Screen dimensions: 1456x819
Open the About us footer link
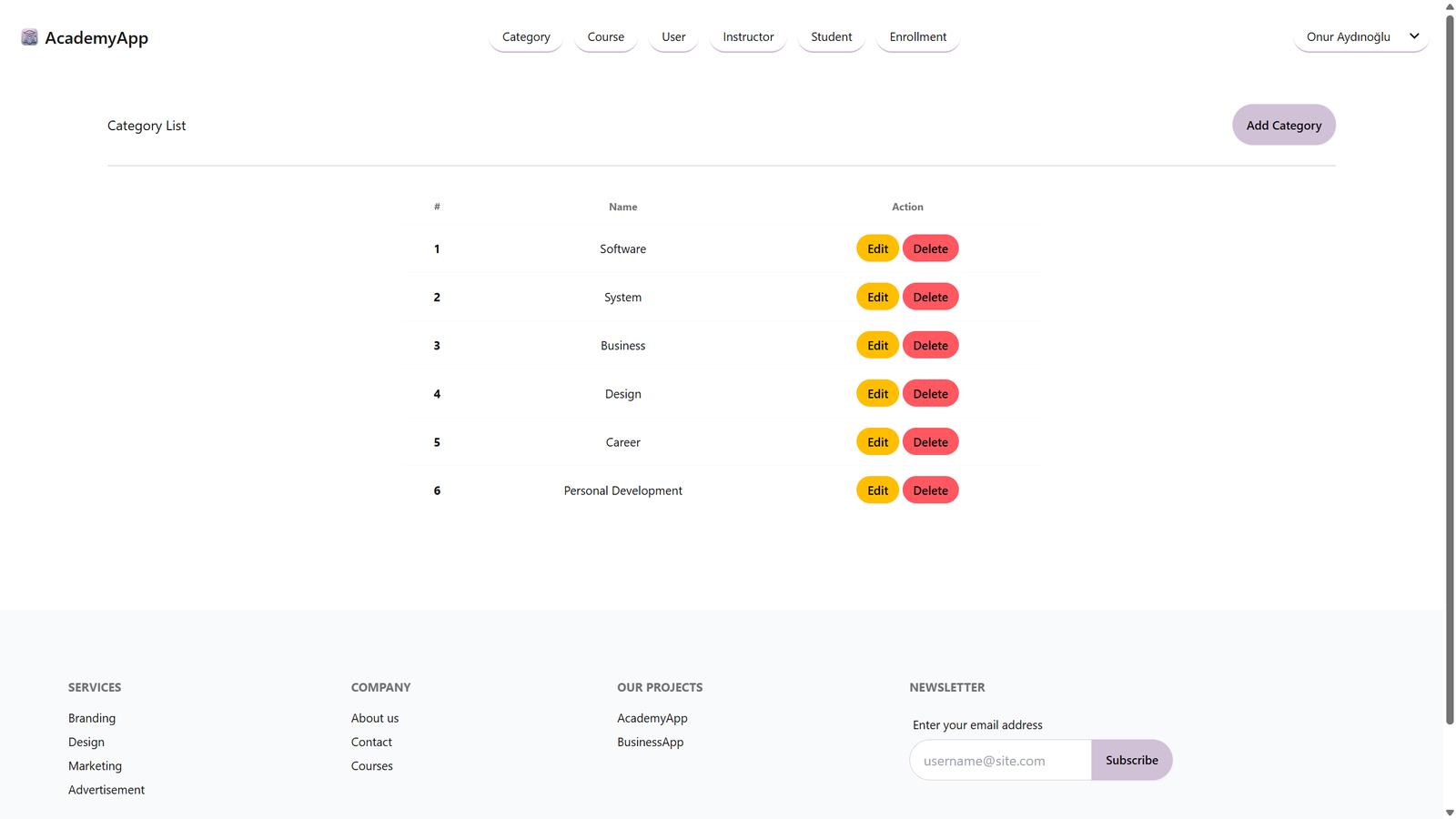(375, 718)
